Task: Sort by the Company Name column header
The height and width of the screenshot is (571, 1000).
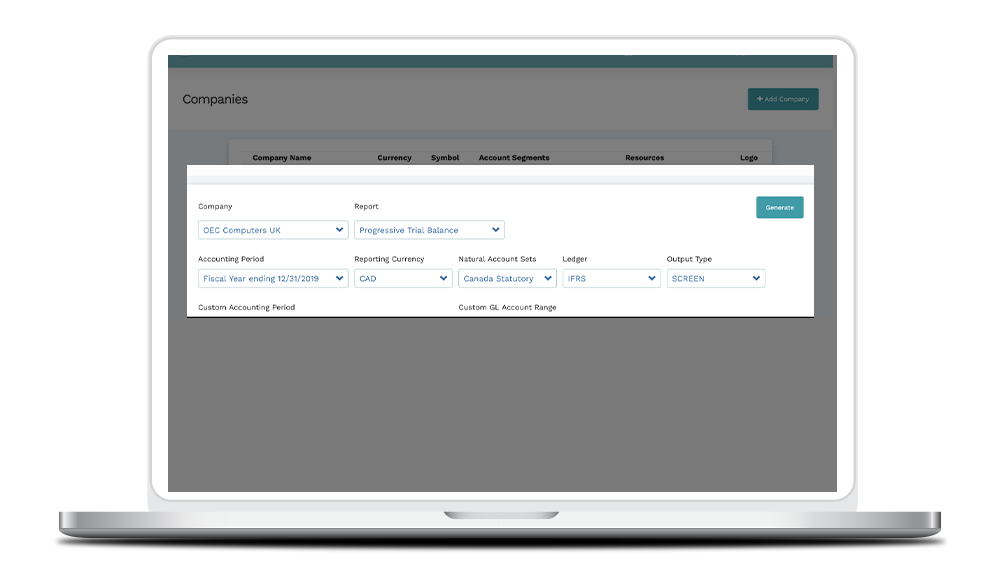Action: [x=281, y=158]
